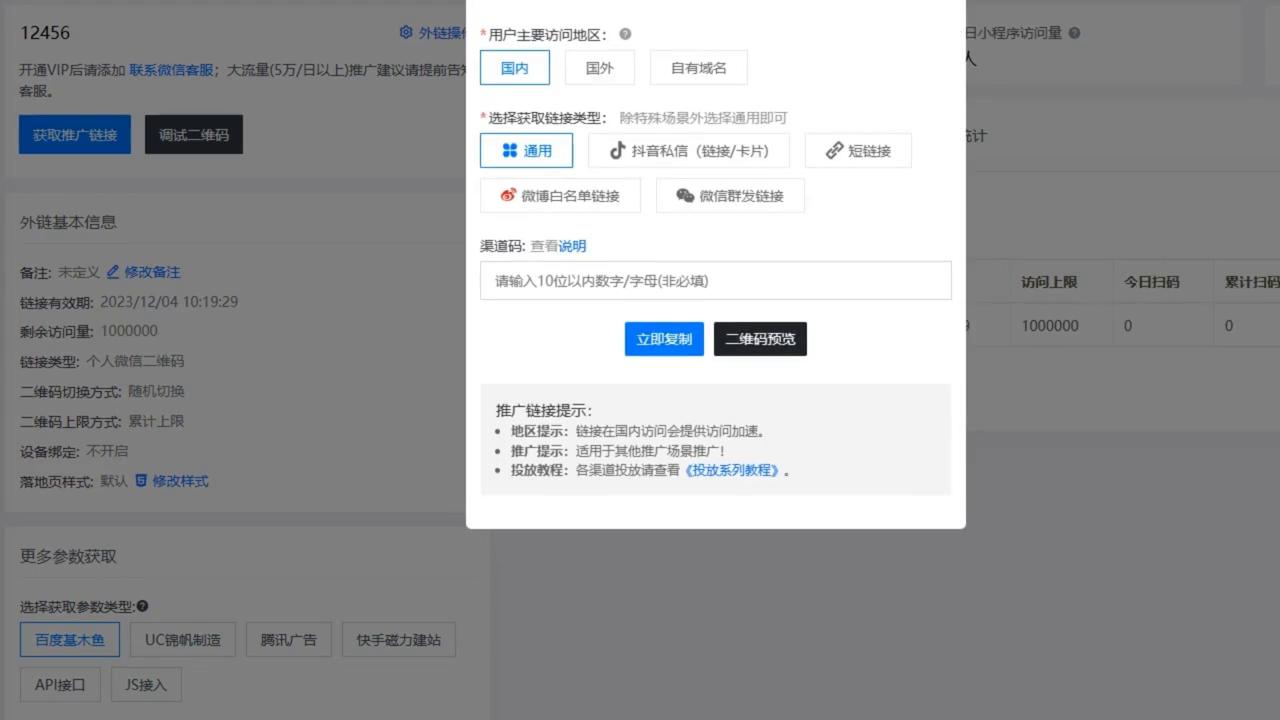The width and height of the screenshot is (1280, 720).
Task: Select 自有域名 region option
Action: click(x=698, y=68)
